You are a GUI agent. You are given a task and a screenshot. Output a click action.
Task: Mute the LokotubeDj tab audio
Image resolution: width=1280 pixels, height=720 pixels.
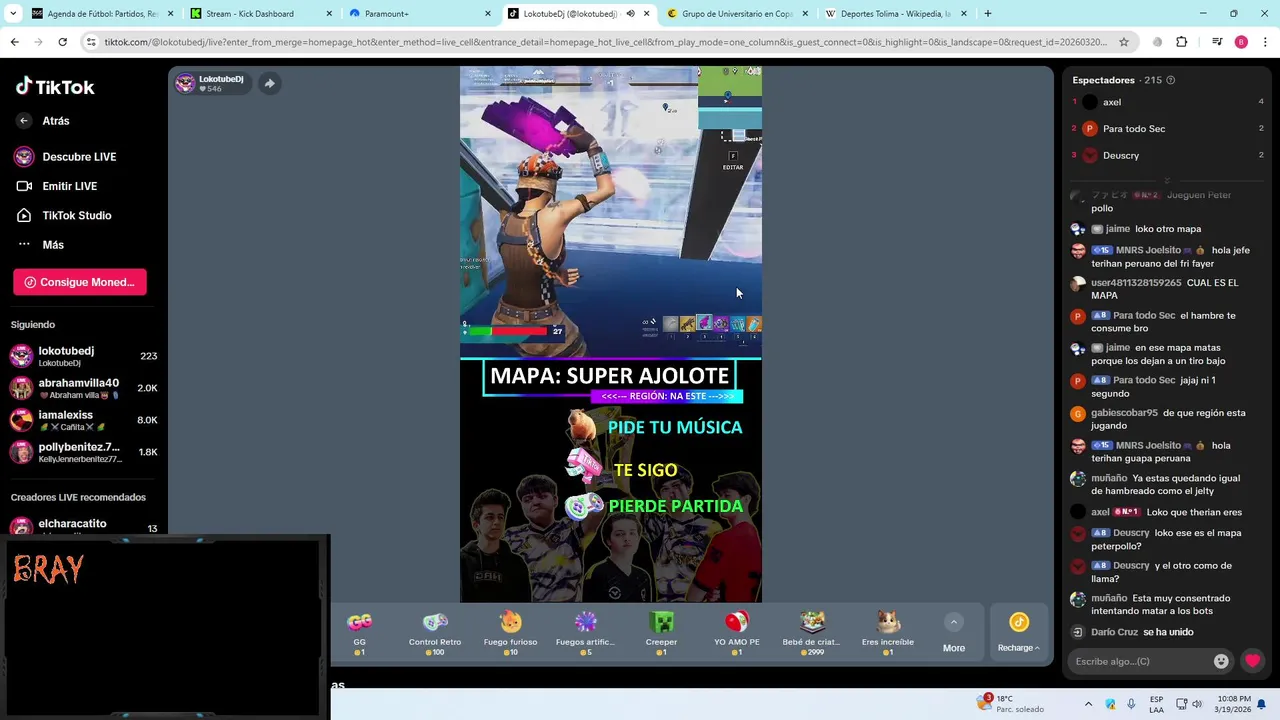[x=630, y=14]
